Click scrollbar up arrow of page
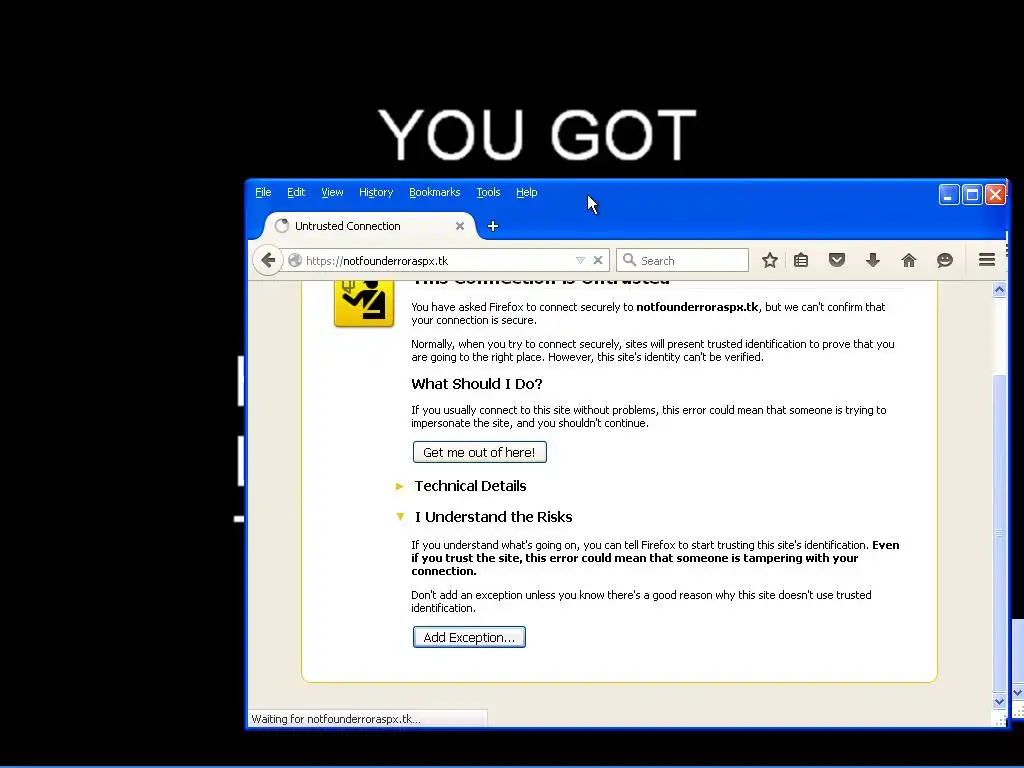 999,289
